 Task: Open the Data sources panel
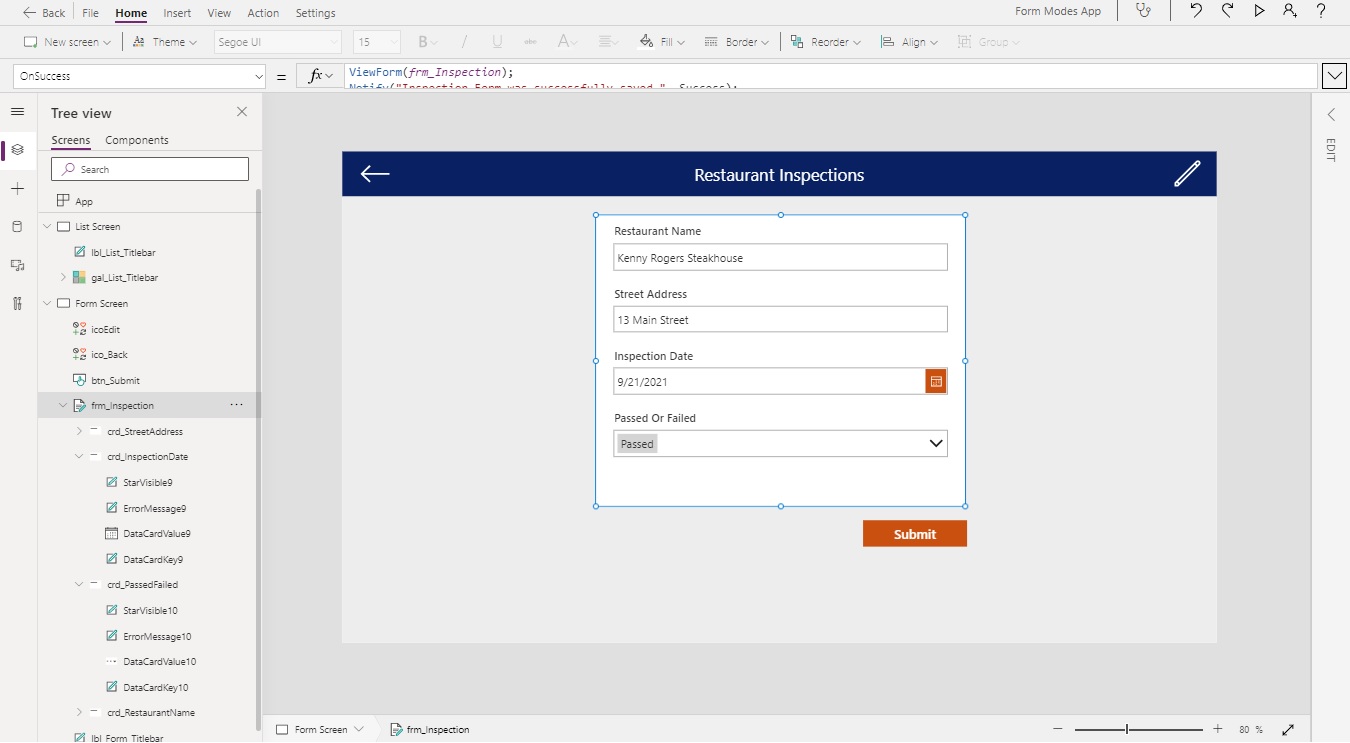17,226
